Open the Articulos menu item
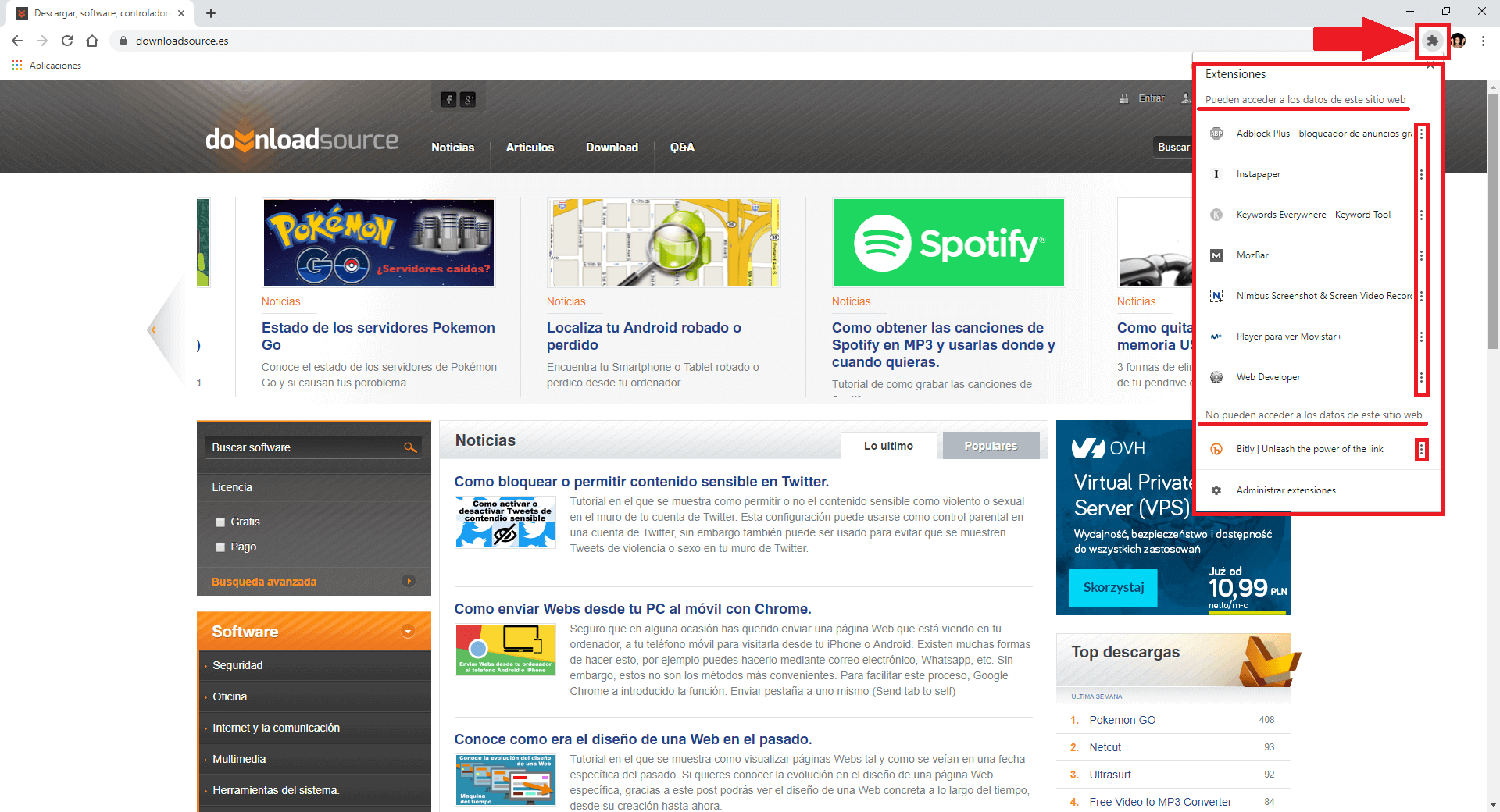The width and height of the screenshot is (1500, 812). [530, 148]
